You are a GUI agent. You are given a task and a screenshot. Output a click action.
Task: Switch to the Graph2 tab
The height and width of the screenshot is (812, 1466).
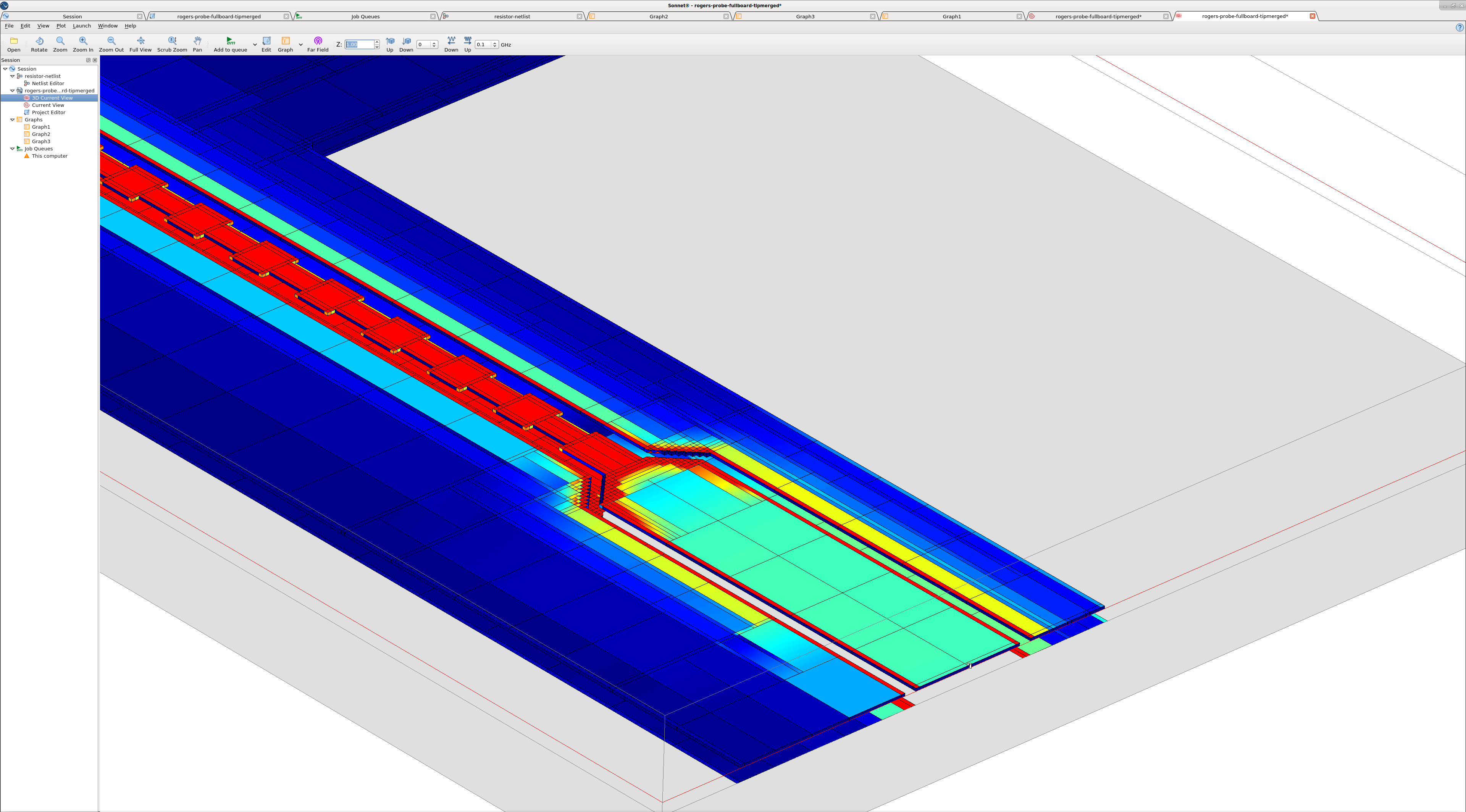point(659,16)
